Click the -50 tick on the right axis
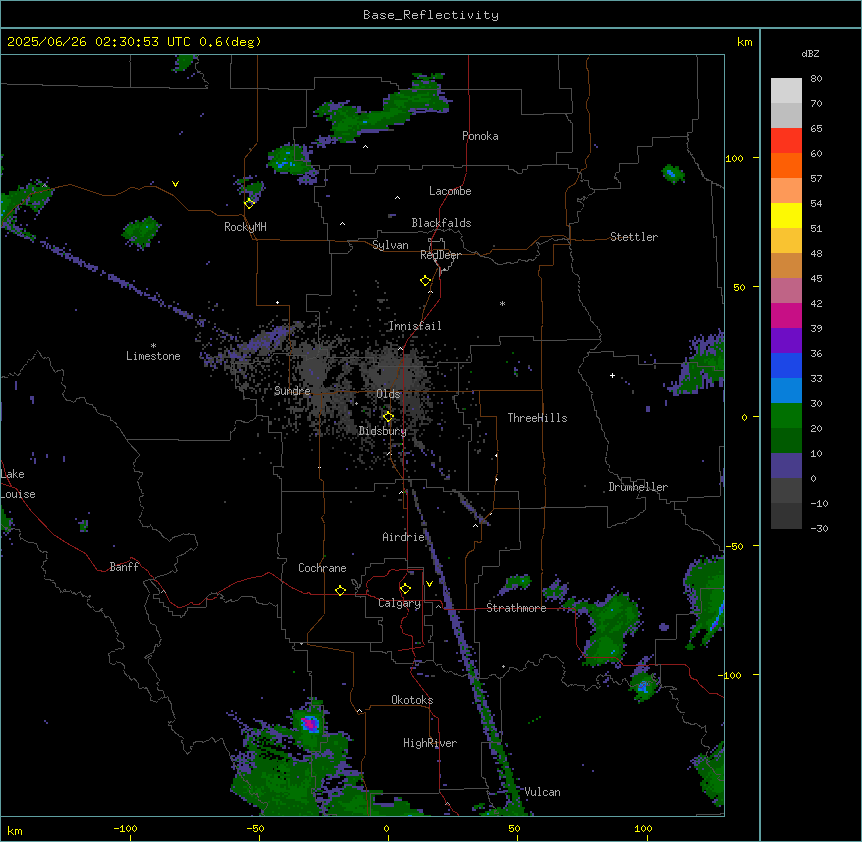Image resolution: width=862 pixels, height=842 pixels. 734,546
